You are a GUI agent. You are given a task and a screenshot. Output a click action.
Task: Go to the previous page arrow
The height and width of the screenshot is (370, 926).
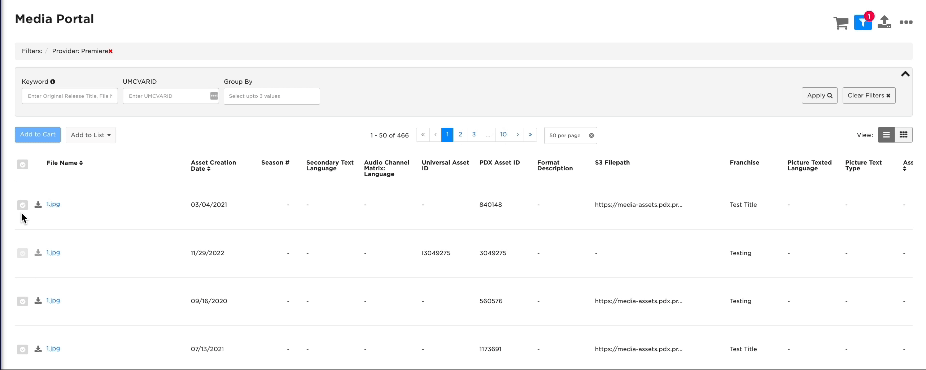[x=436, y=135]
